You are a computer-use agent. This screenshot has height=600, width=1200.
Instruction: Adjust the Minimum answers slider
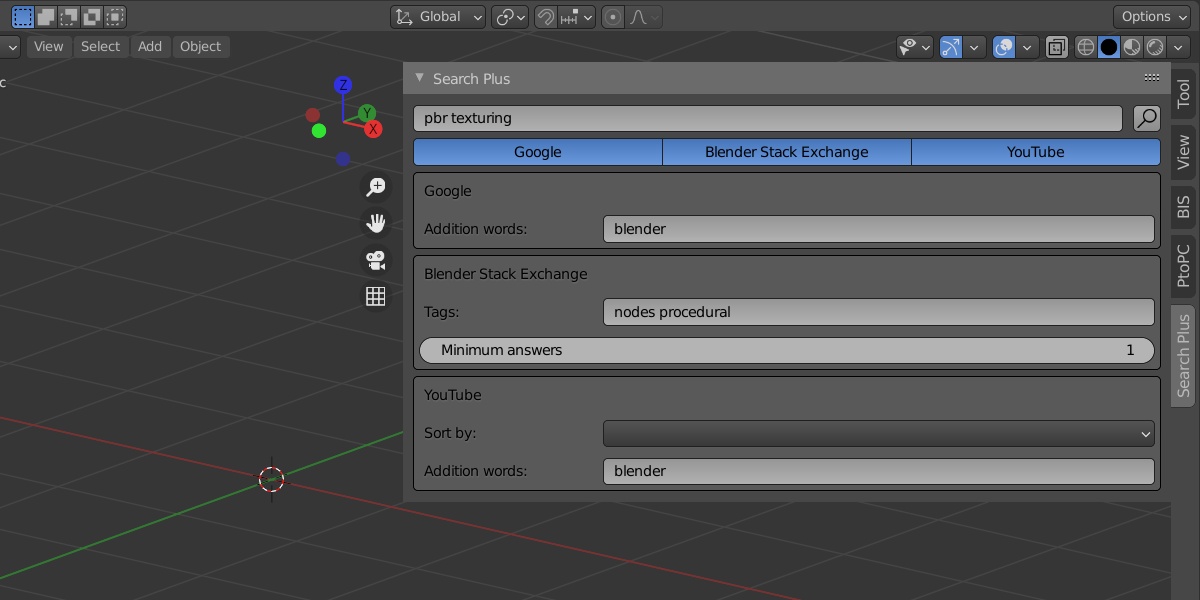(x=787, y=350)
